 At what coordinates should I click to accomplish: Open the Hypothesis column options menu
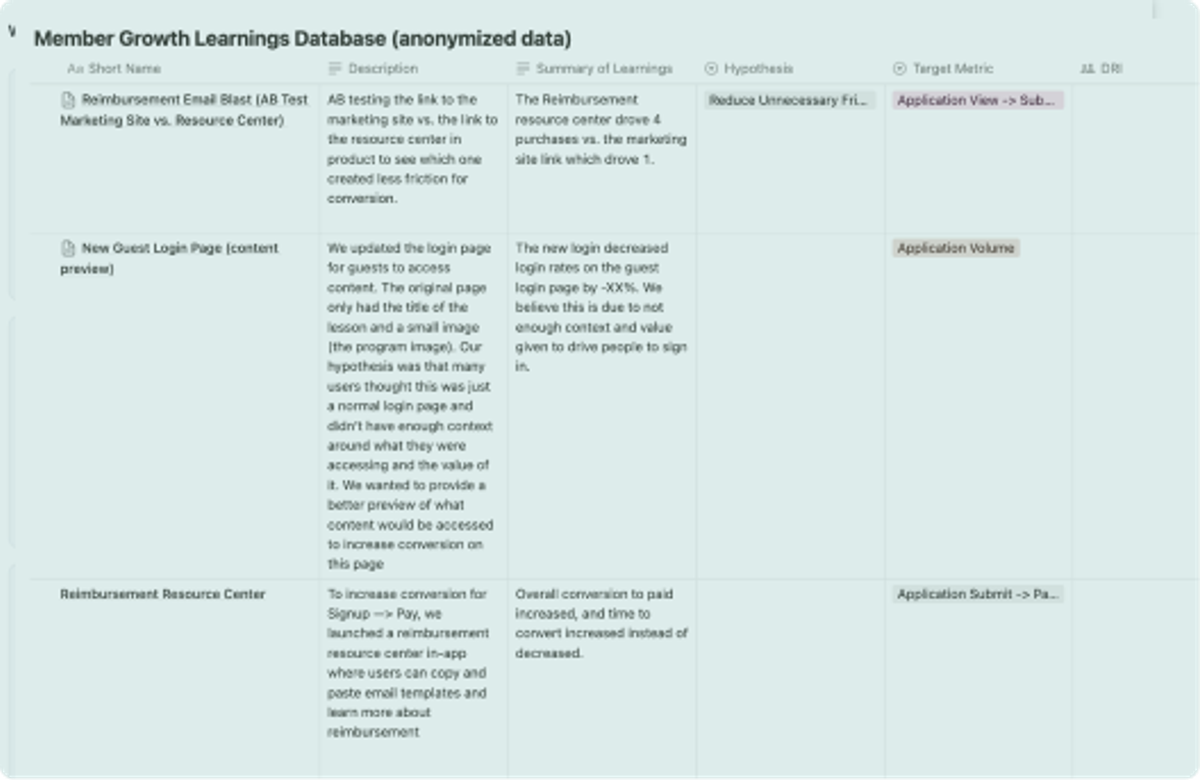[x=760, y=68]
